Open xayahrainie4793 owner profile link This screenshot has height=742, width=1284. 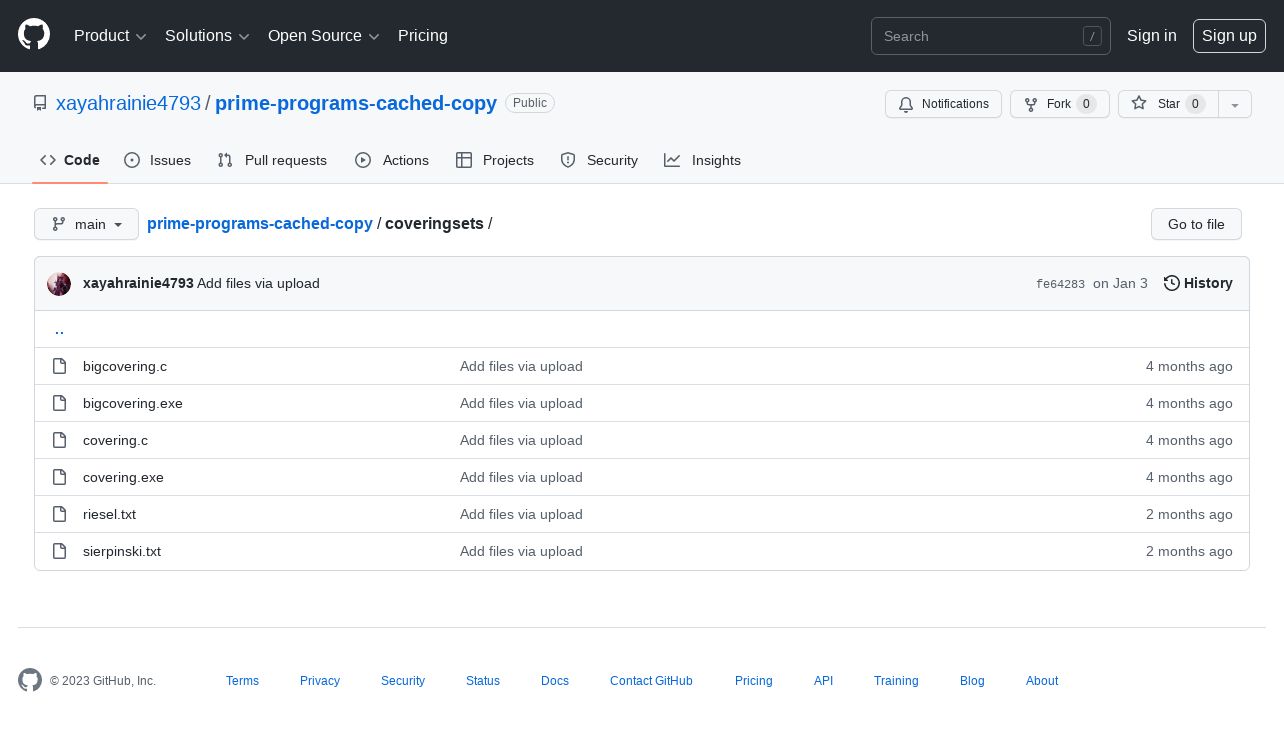point(128,103)
